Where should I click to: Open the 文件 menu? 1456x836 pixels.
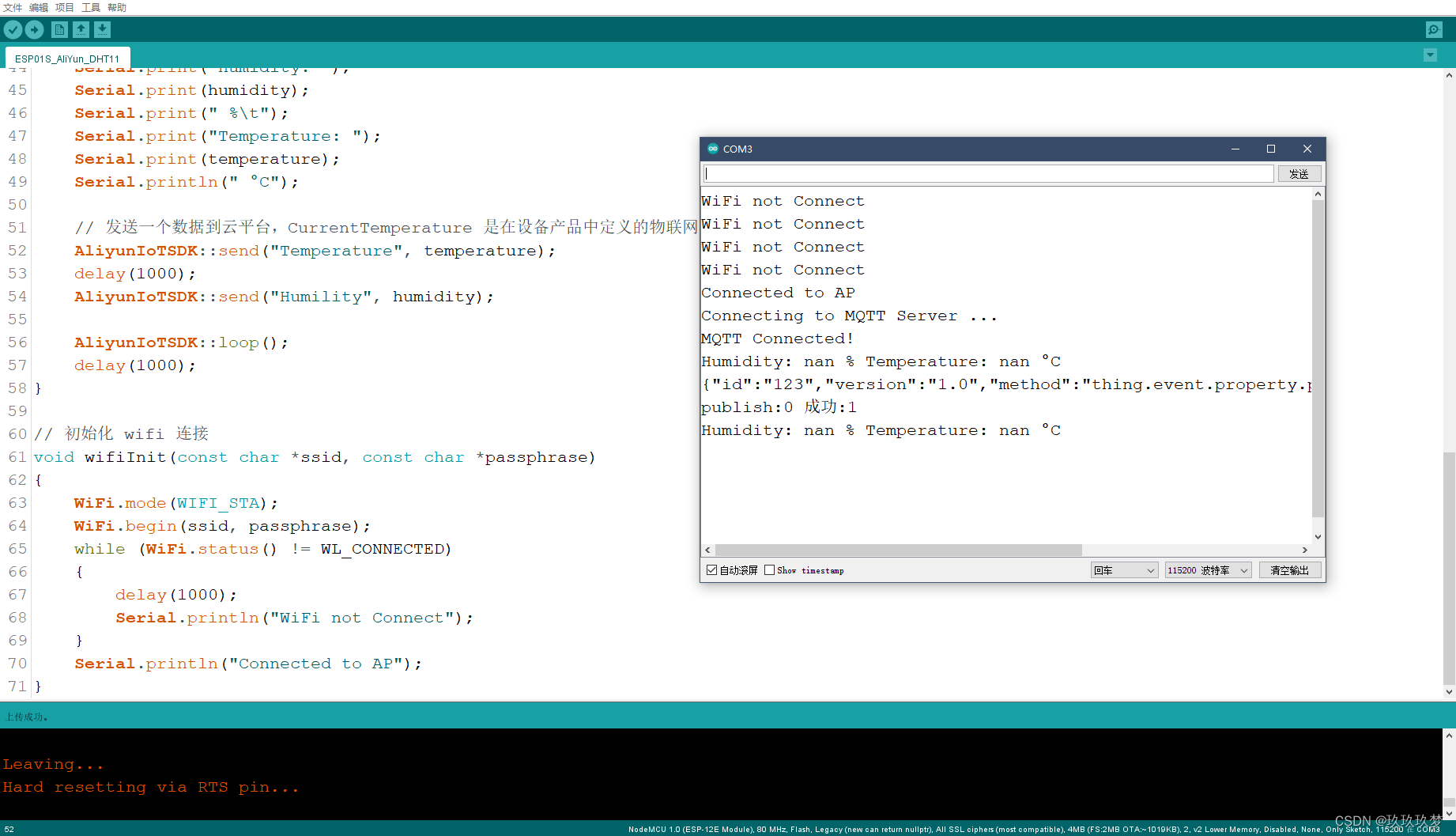(x=13, y=7)
